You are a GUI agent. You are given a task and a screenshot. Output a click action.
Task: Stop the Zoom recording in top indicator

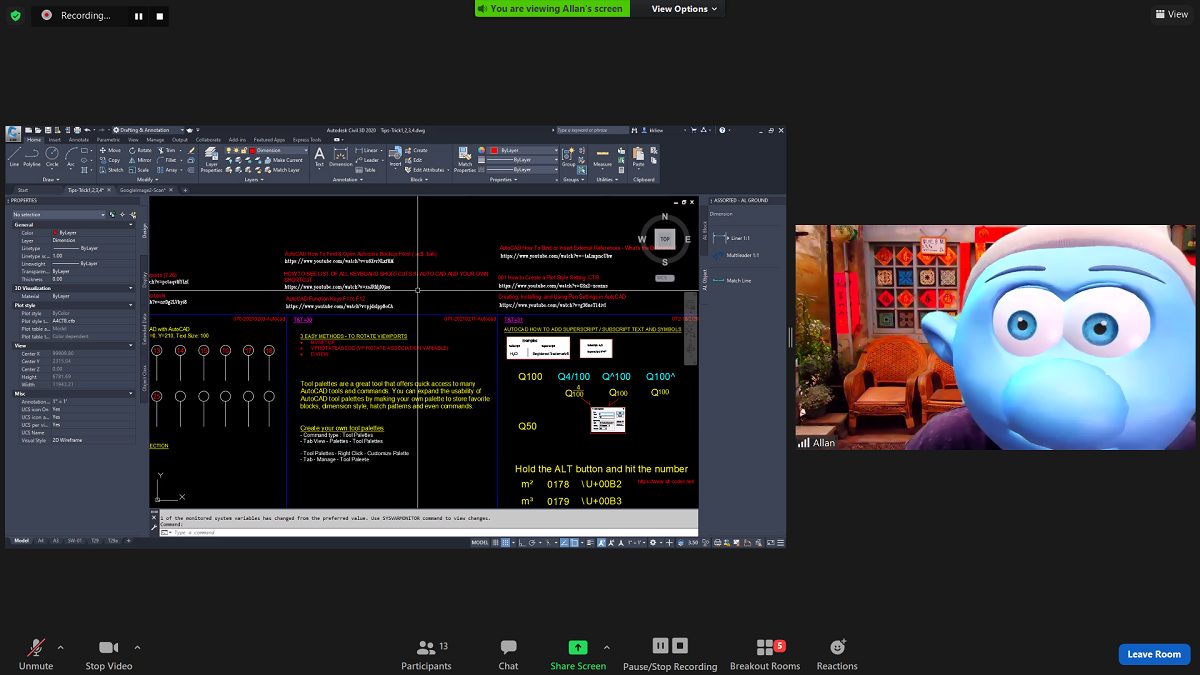click(160, 16)
